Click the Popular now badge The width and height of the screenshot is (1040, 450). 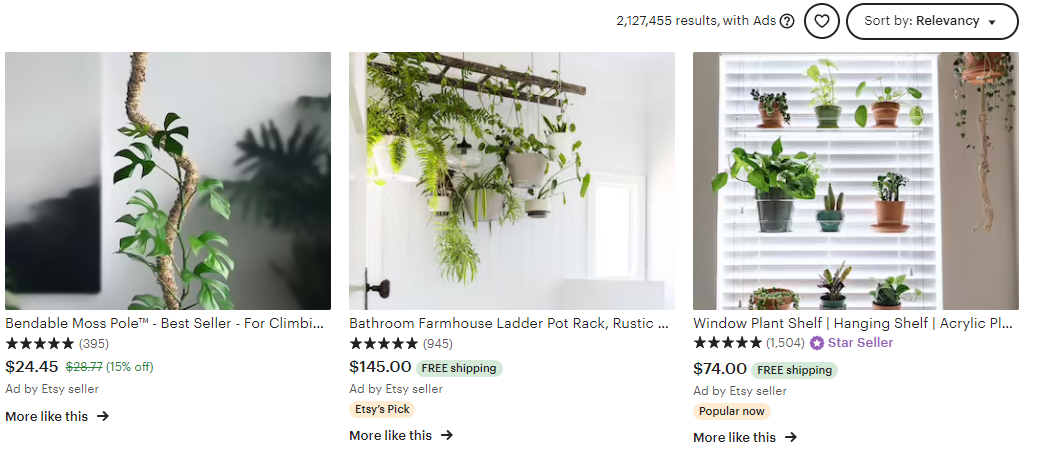coord(732,412)
